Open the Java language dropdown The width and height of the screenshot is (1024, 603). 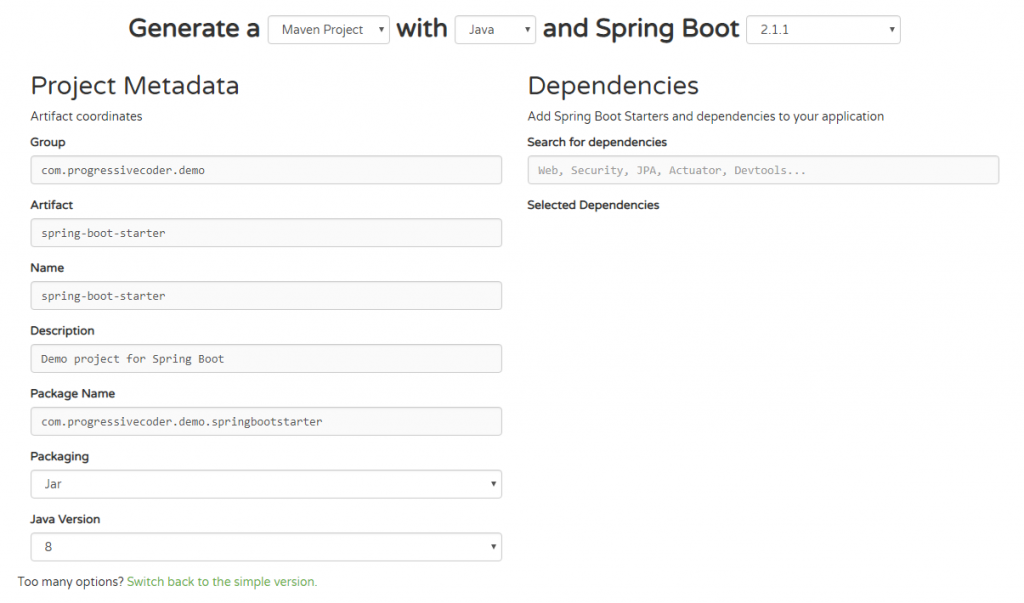tap(495, 29)
